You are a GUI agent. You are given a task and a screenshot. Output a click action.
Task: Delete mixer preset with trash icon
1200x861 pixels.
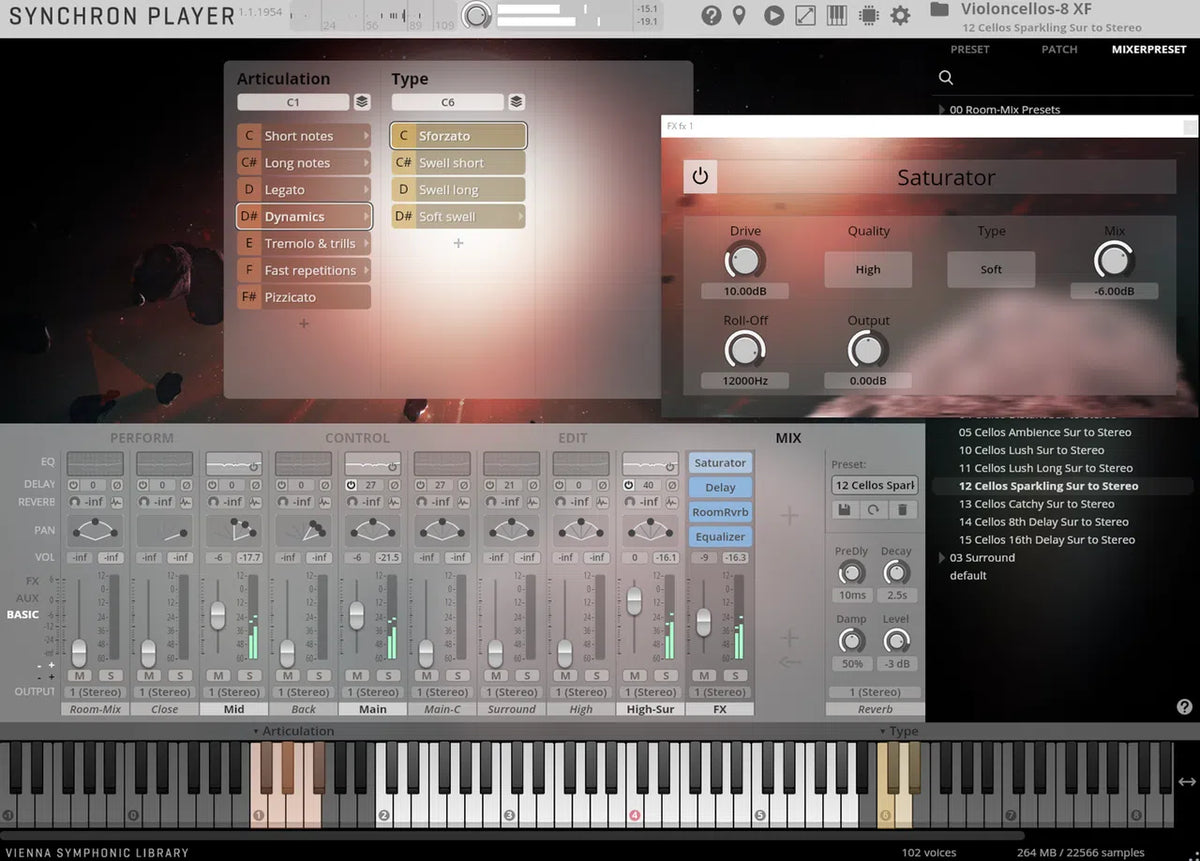[x=901, y=510]
